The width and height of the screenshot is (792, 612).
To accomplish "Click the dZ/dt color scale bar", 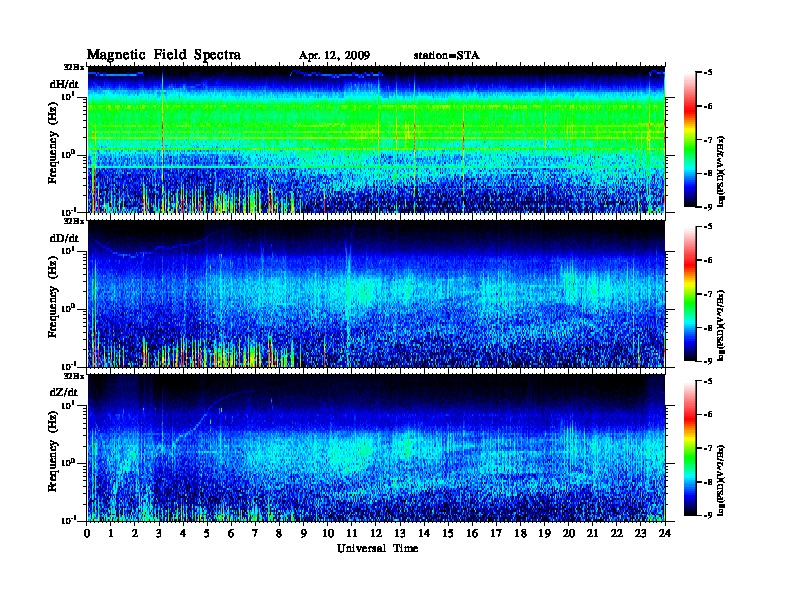I will (x=690, y=448).
